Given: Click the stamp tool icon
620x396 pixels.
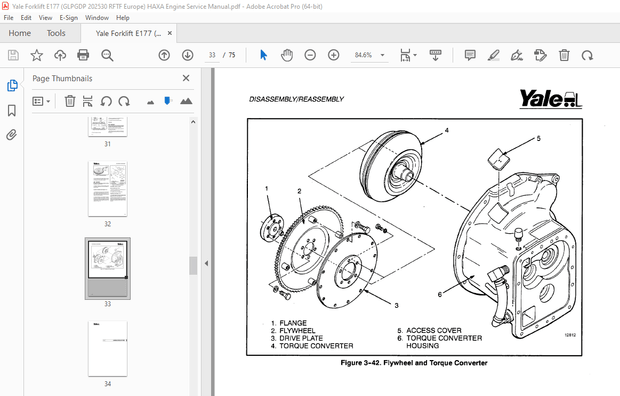Looking at the screenshot, I should (540, 55).
